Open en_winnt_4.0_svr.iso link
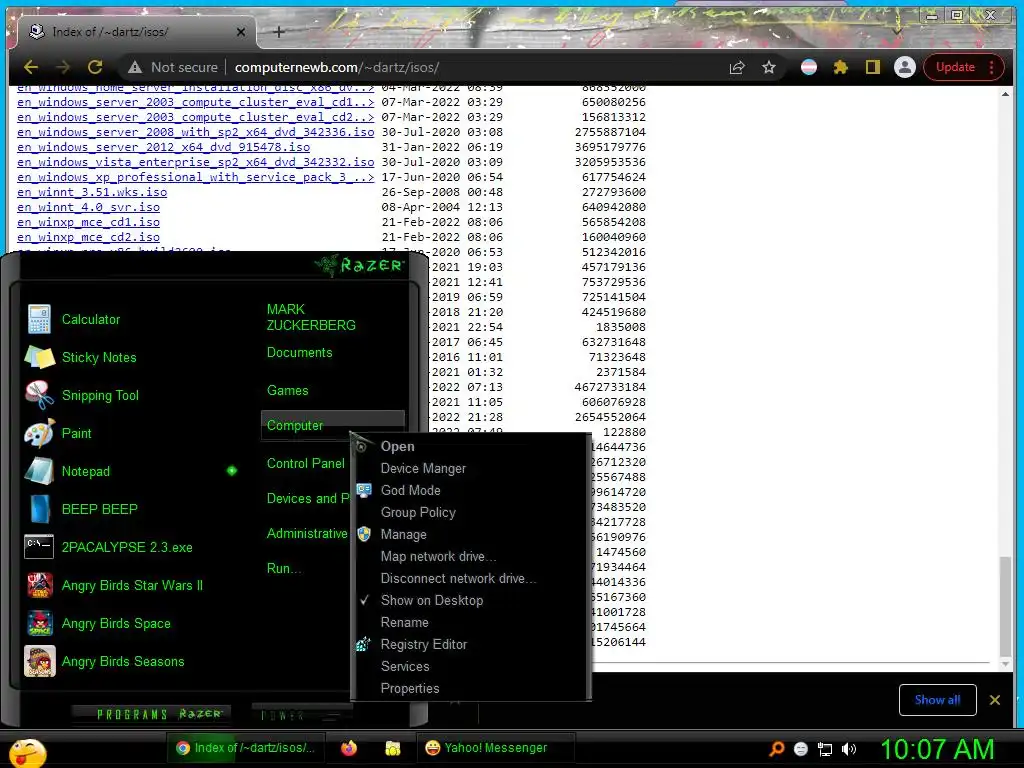 point(88,207)
